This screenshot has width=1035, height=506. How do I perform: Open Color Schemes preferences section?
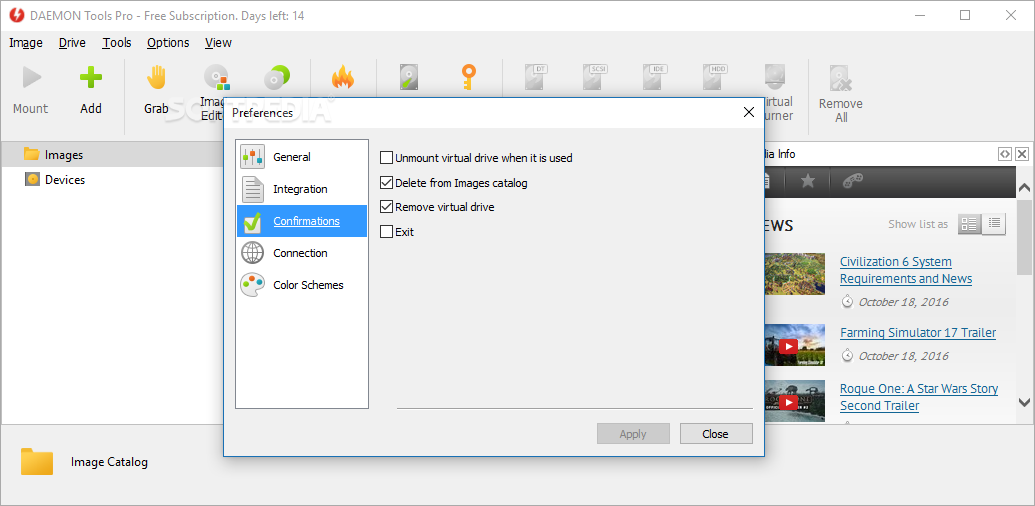(x=302, y=285)
